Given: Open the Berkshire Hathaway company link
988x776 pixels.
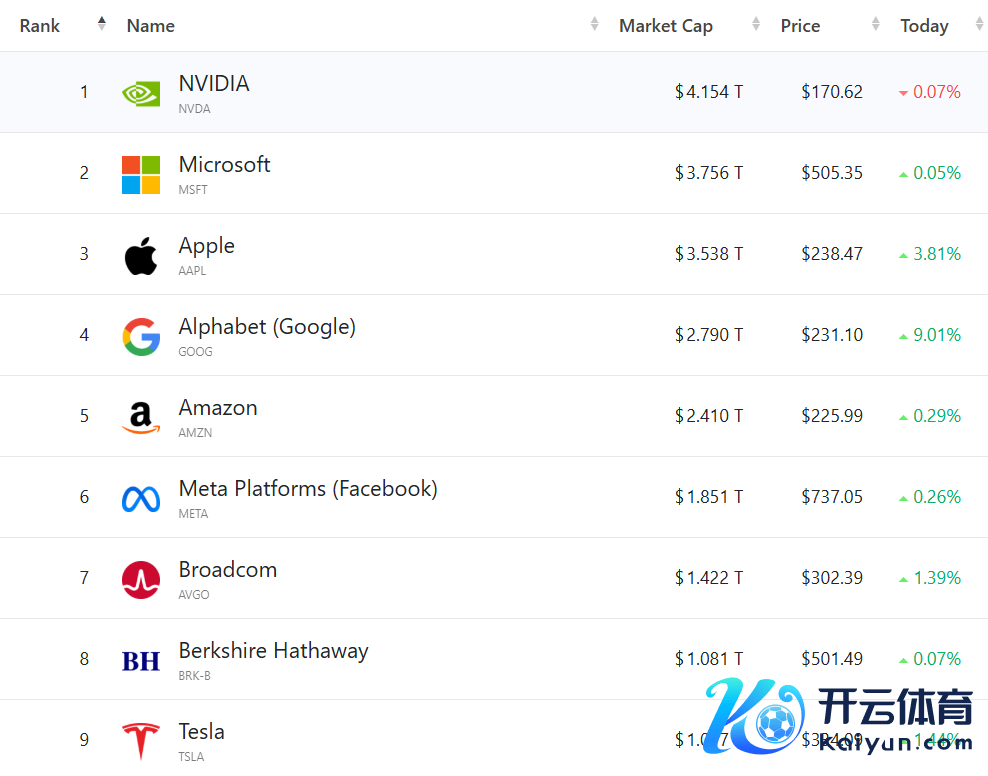Looking at the screenshot, I should point(273,651).
